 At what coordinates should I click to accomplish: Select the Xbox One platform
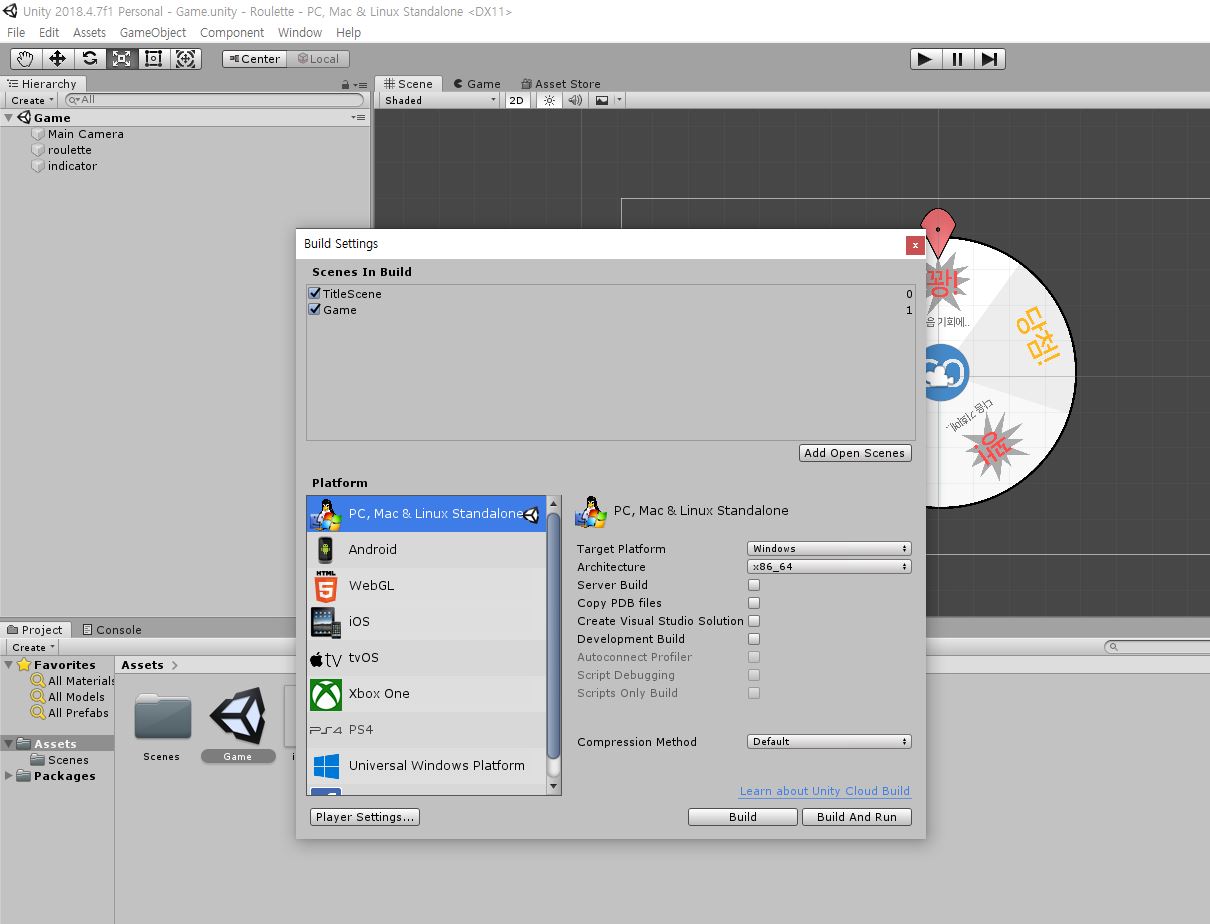point(427,694)
